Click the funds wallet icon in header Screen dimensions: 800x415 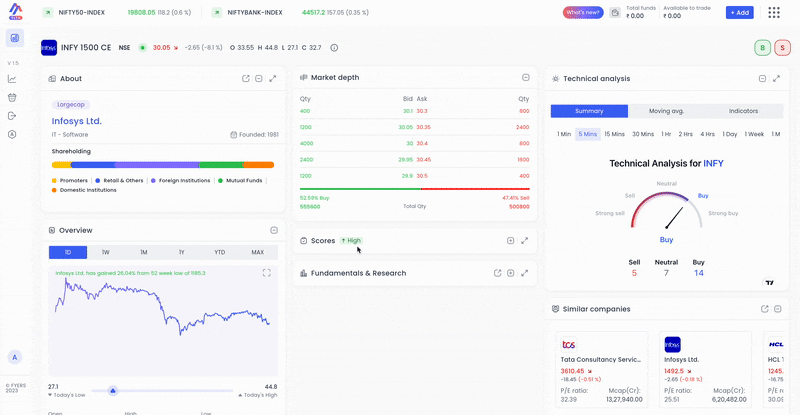point(615,12)
